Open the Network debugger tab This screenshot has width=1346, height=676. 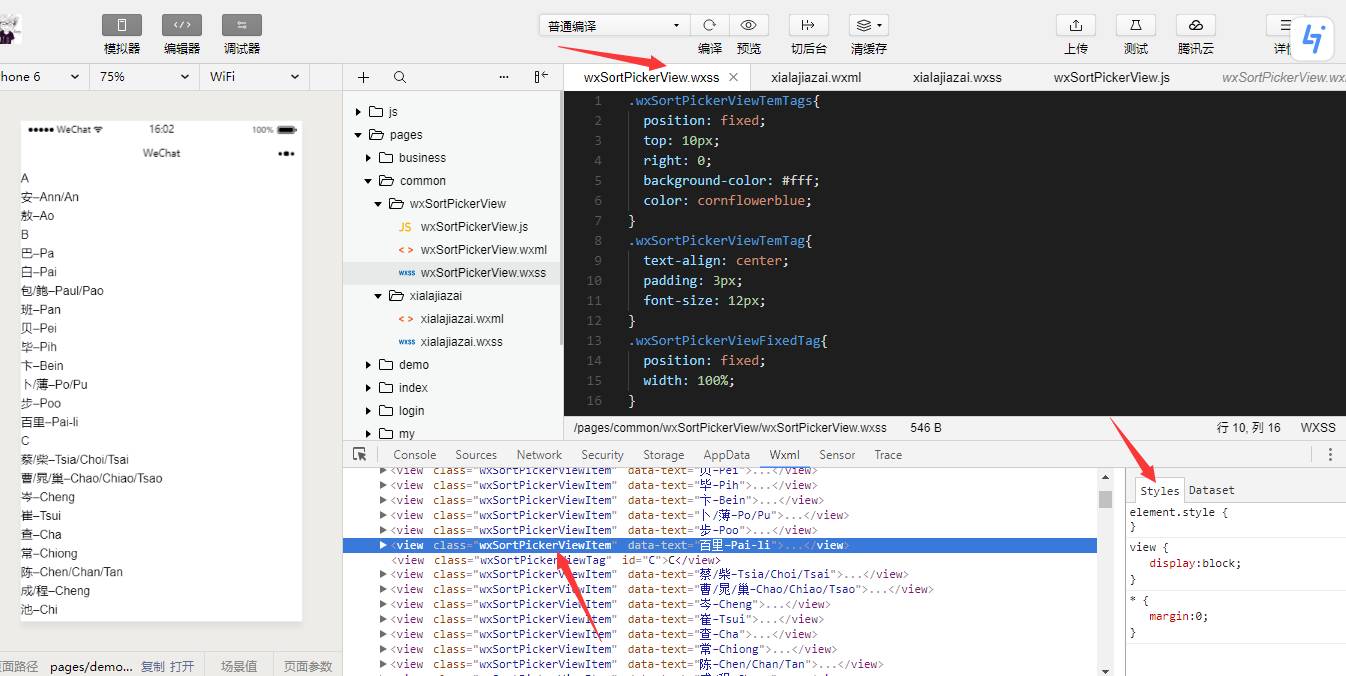coord(539,455)
